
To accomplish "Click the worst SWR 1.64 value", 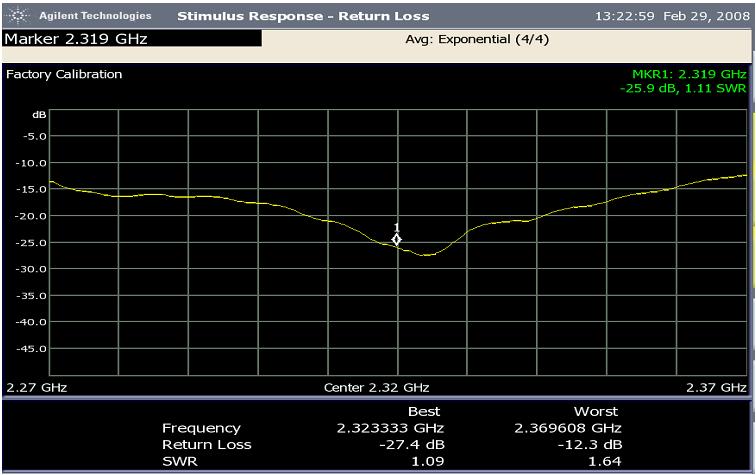I will (x=605, y=461).
